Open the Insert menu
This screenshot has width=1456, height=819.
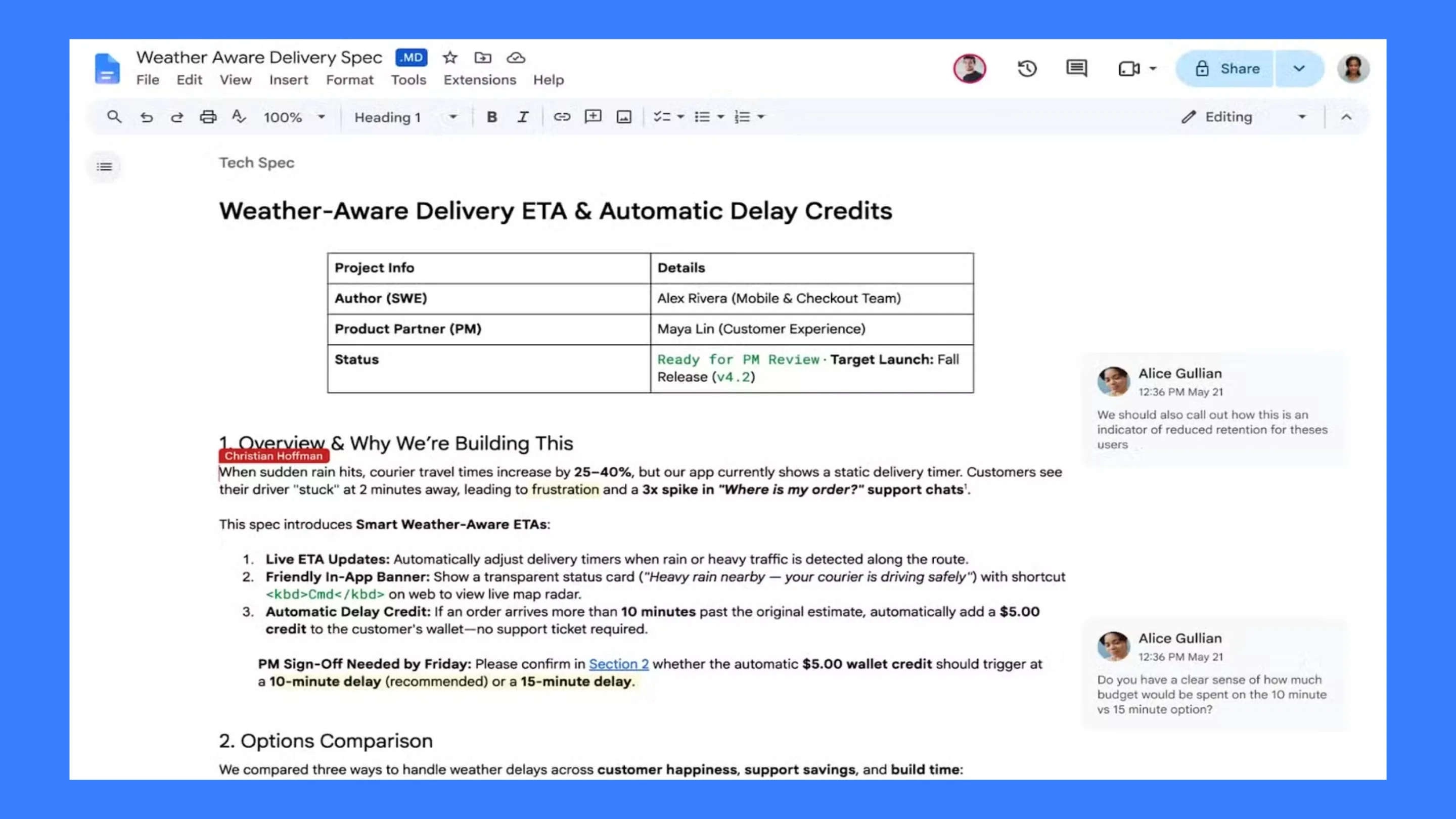[289, 80]
